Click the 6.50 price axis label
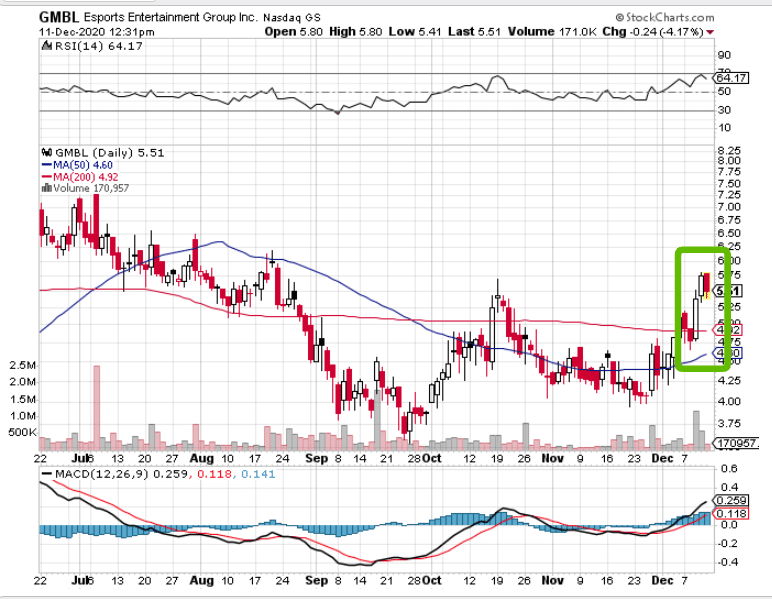Image resolution: width=772 pixels, height=599 pixels. click(x=729, y=233)
